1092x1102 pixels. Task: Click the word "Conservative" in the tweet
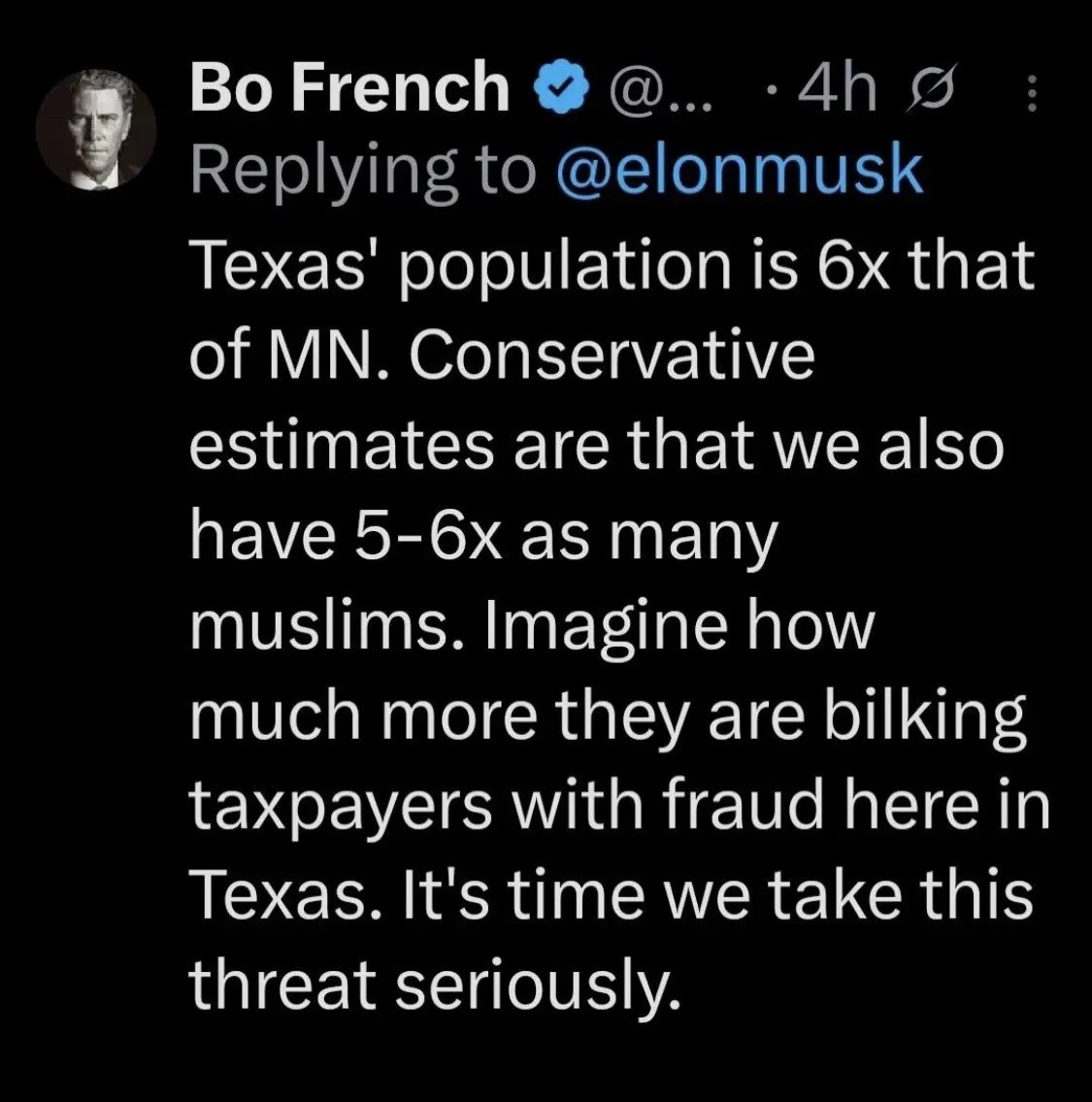615,356
